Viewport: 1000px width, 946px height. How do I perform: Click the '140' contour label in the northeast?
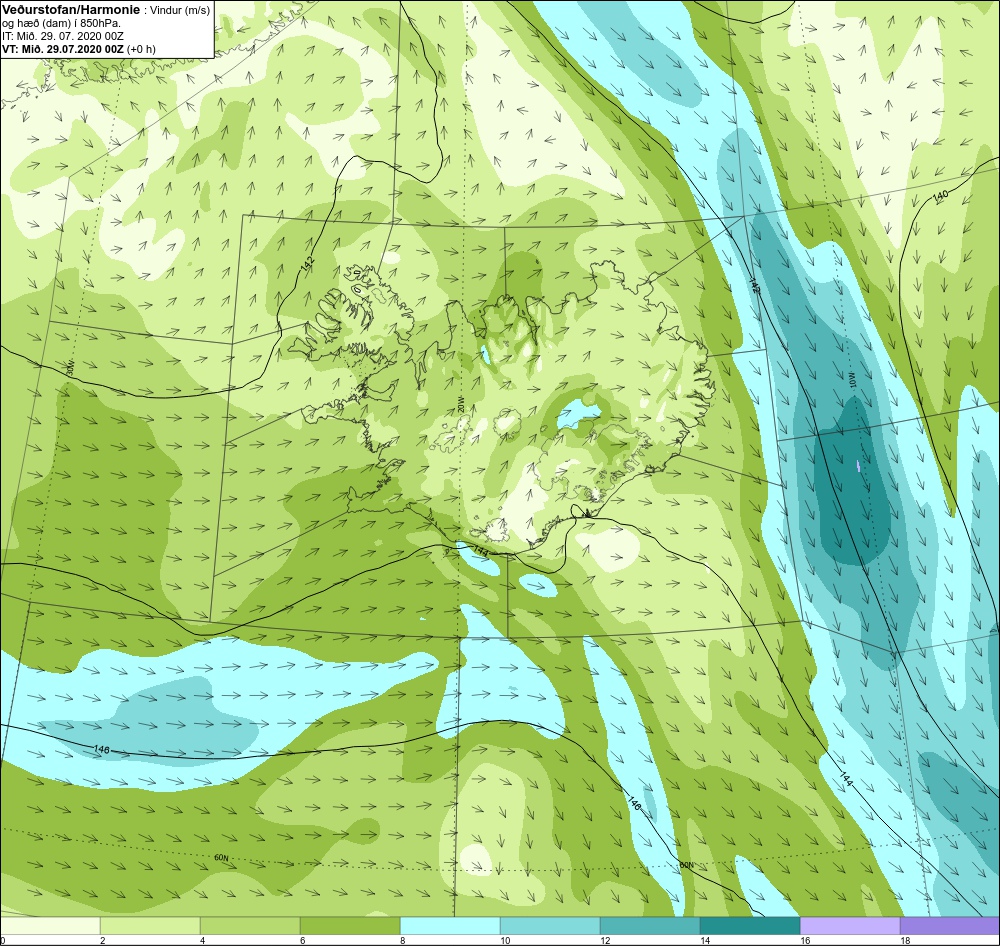coord(940,198)
